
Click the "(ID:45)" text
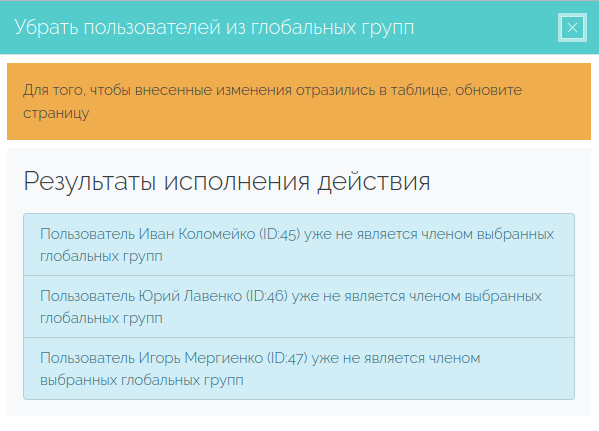[x=280, y=234]
